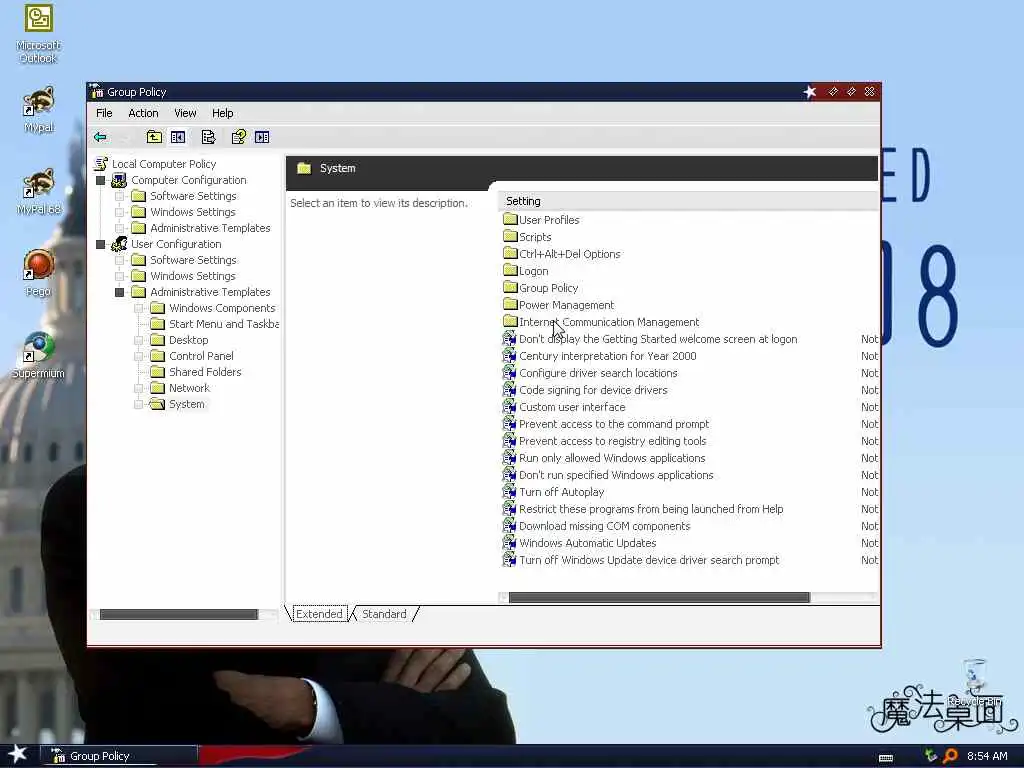This screenshot has width=1024, height=768.
Task: Click the taskbar clock showing 8:54 AM
Action: click(987, 756)
